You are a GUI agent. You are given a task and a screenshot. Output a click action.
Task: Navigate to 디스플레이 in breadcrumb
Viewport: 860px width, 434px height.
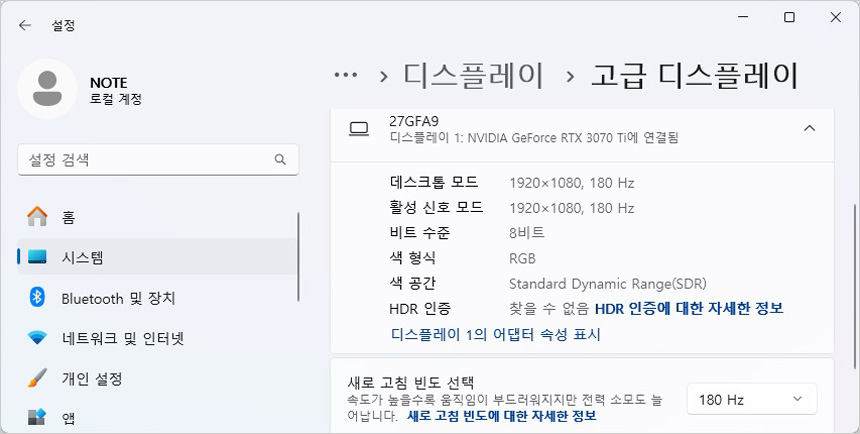coord(473,75)
